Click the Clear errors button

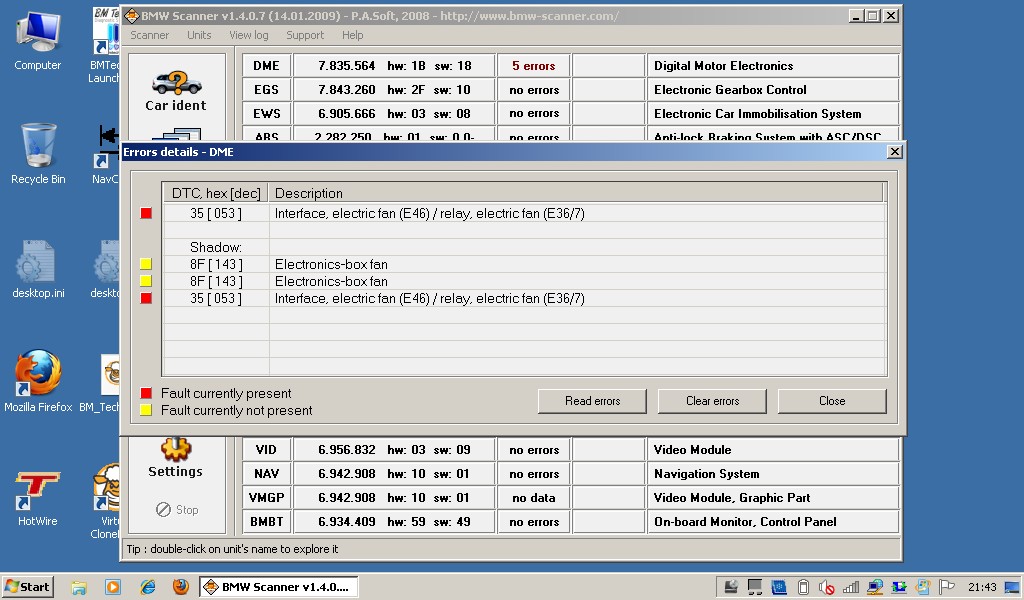(712, 401)
